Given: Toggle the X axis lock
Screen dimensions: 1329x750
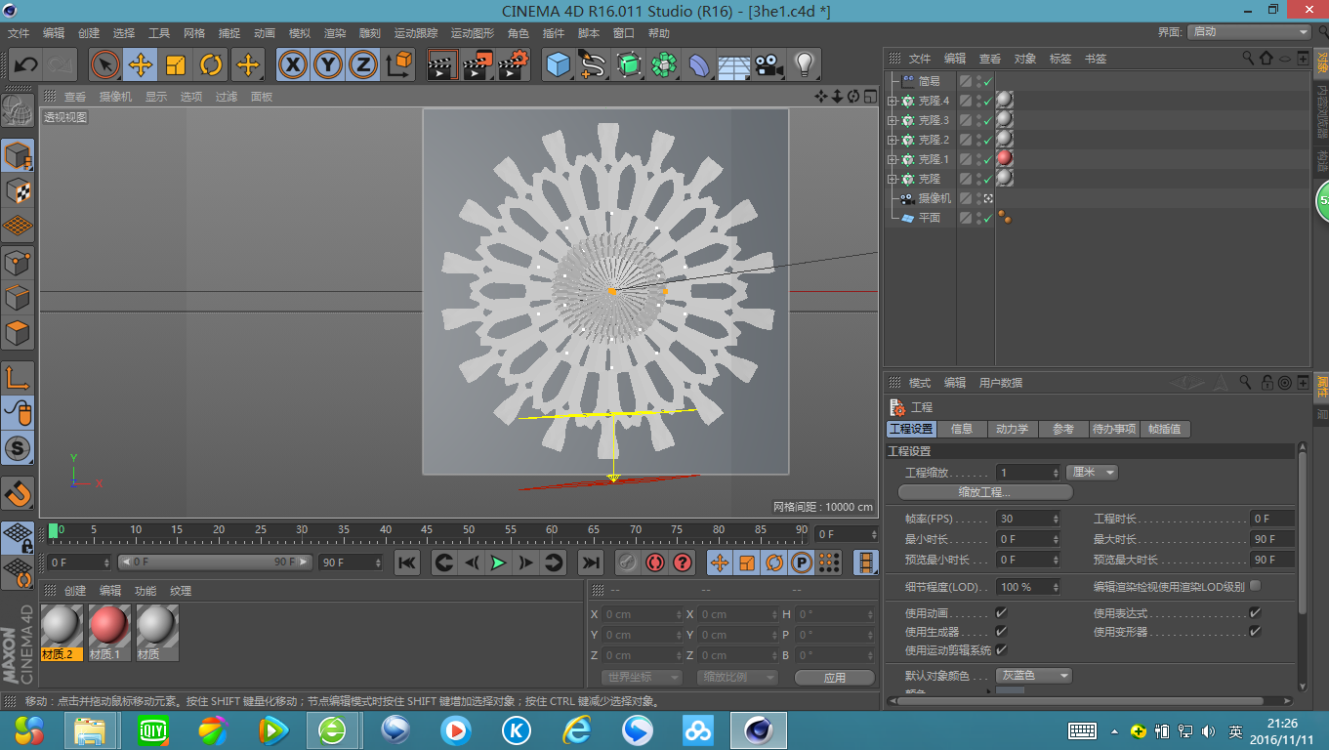Looking at the screenshot, I should pos(292,66).
